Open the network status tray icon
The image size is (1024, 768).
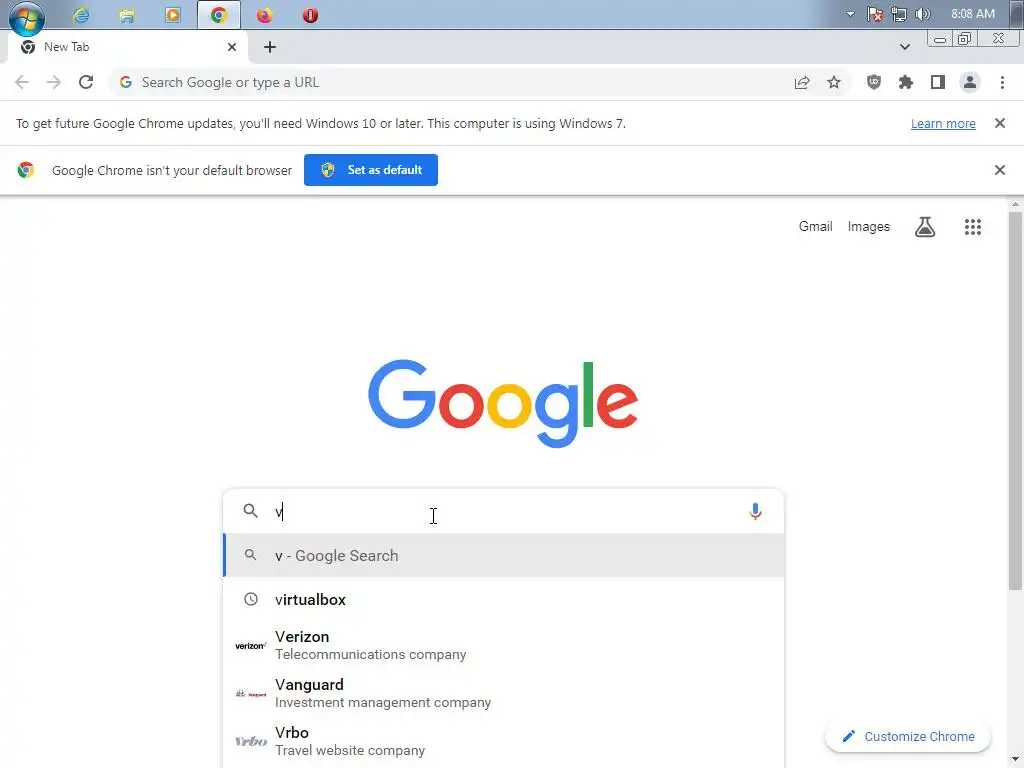[899, 14]
